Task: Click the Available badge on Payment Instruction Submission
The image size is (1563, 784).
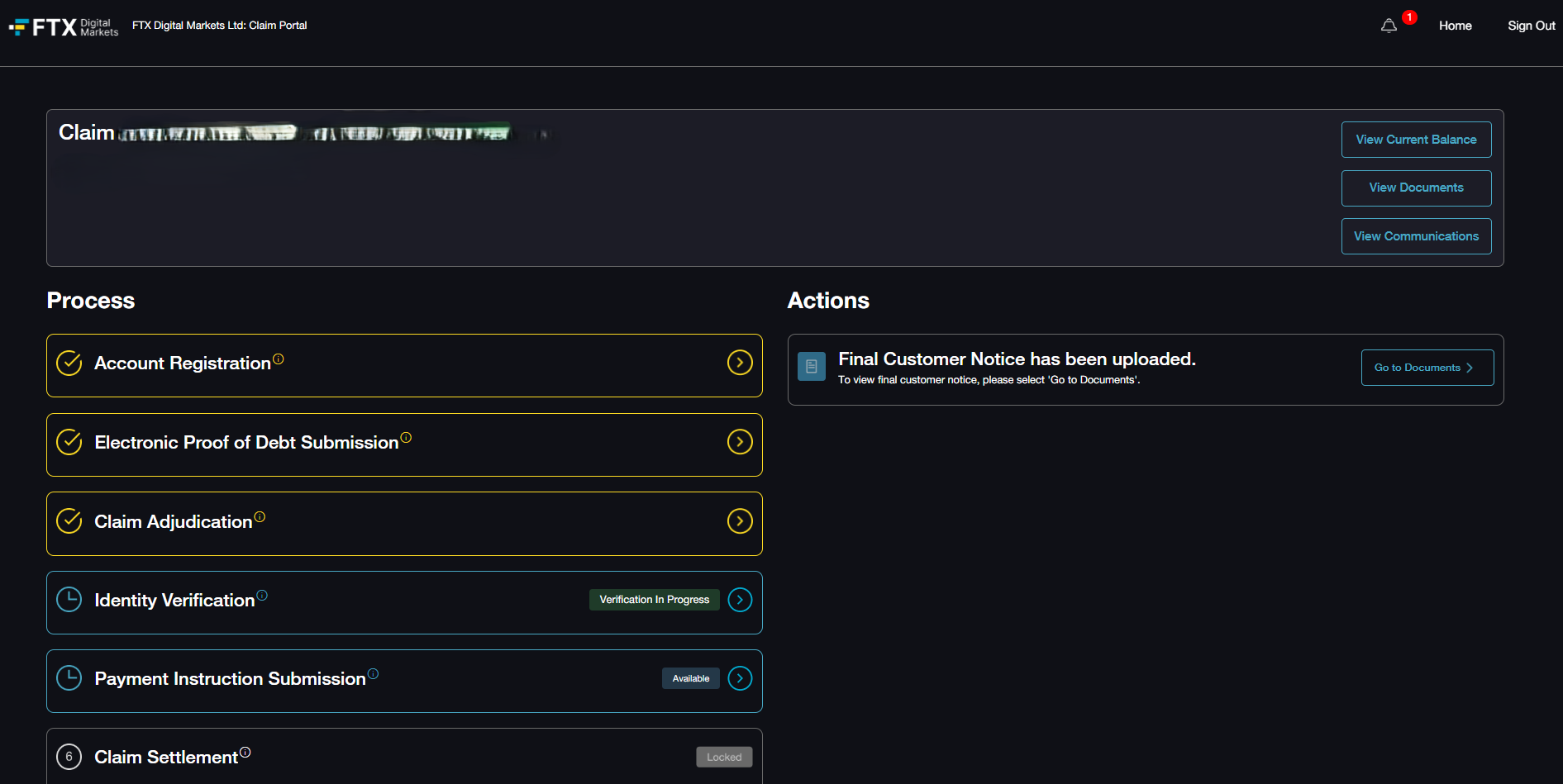Action: coord(691,677)
